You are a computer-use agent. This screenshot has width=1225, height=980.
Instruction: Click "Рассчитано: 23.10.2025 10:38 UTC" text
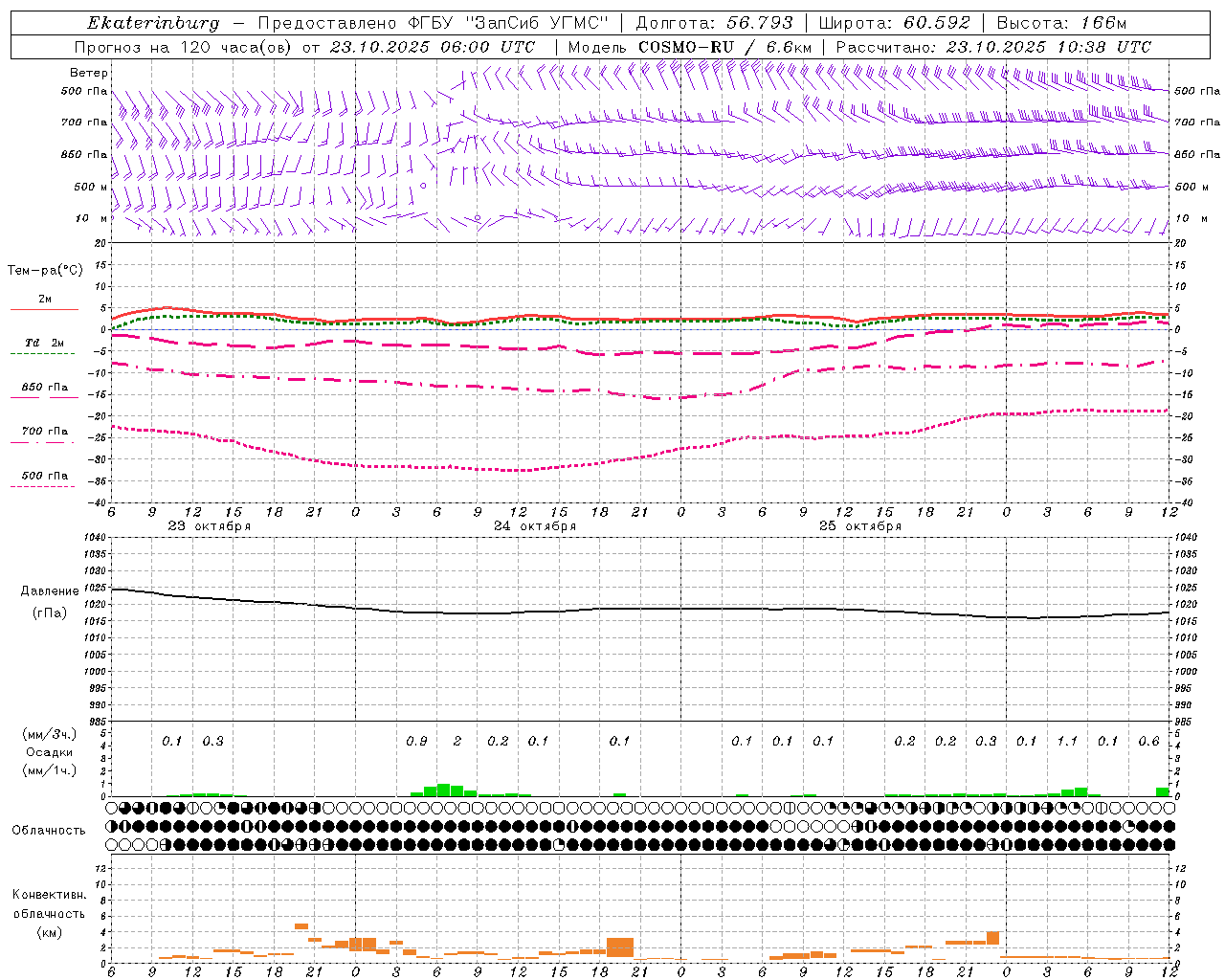(993, 47)
